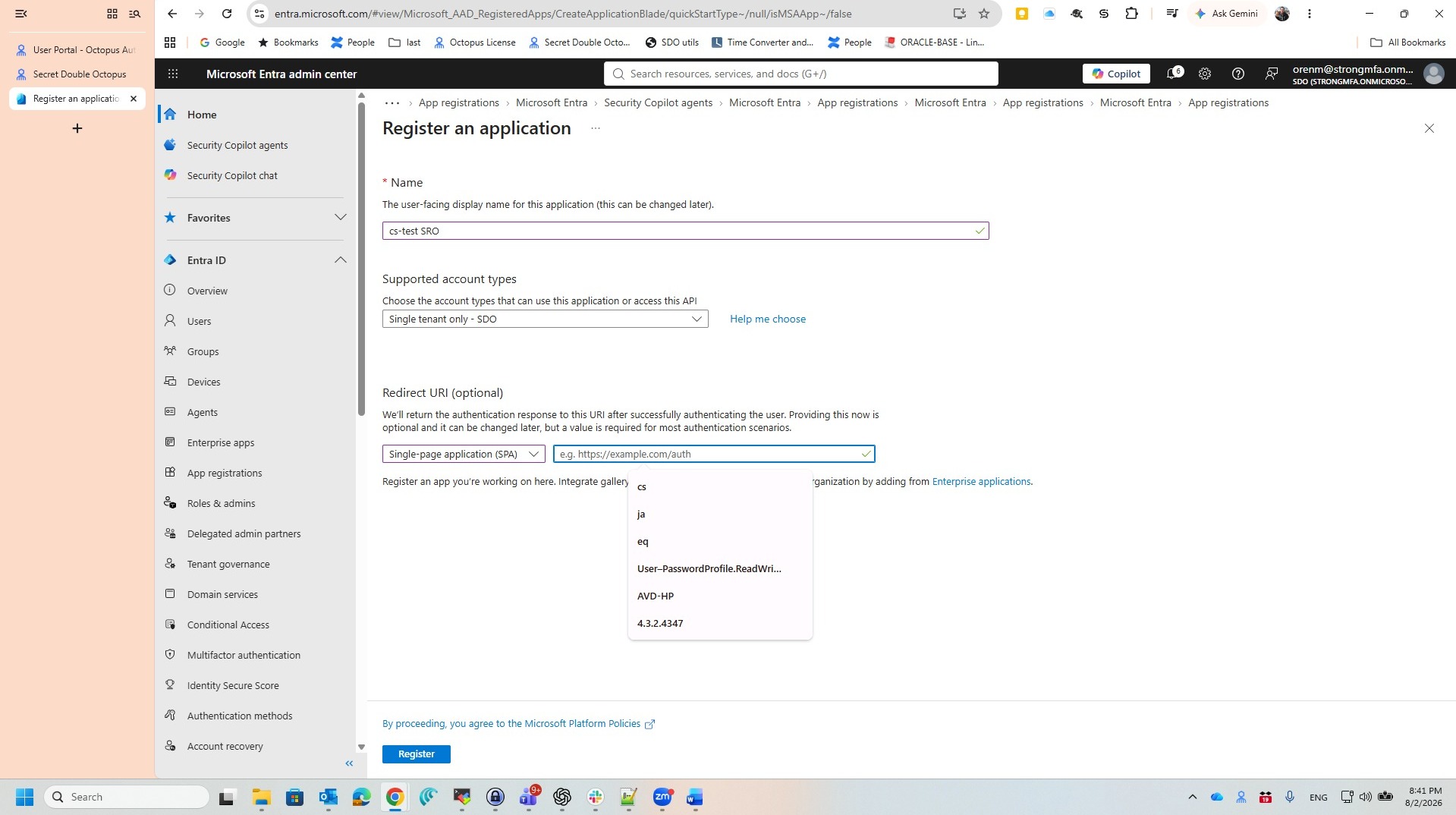Close the Register an application blade

[x=1429, y=128]
